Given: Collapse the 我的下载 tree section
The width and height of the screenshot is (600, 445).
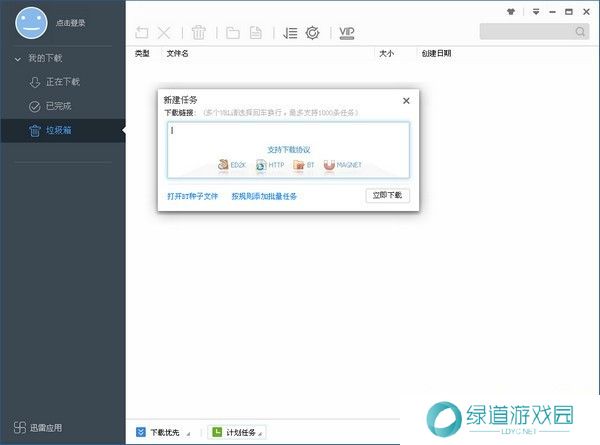Looking at the screenshot, I should tap(19, 59).
